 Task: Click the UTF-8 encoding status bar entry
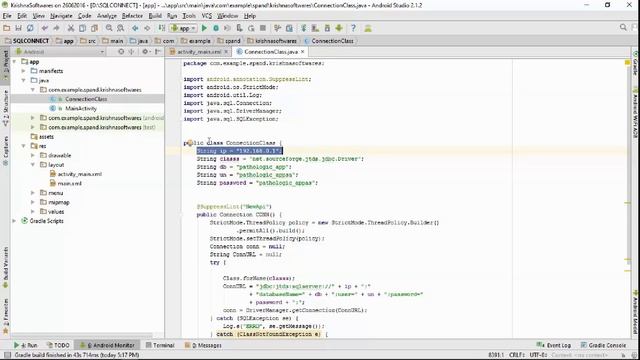[538, 355]
